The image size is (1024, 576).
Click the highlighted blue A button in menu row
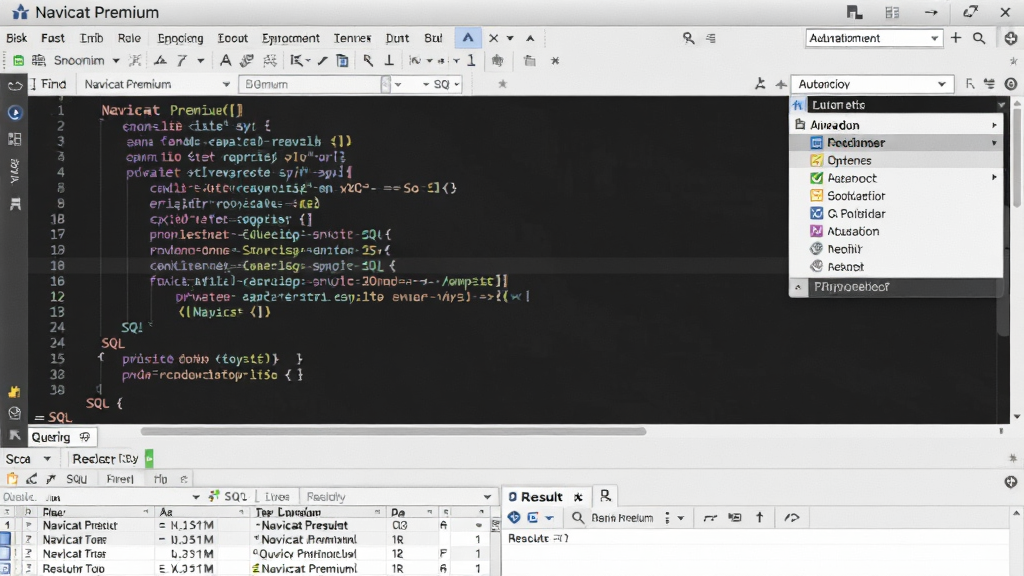click(x=468, y=38)
